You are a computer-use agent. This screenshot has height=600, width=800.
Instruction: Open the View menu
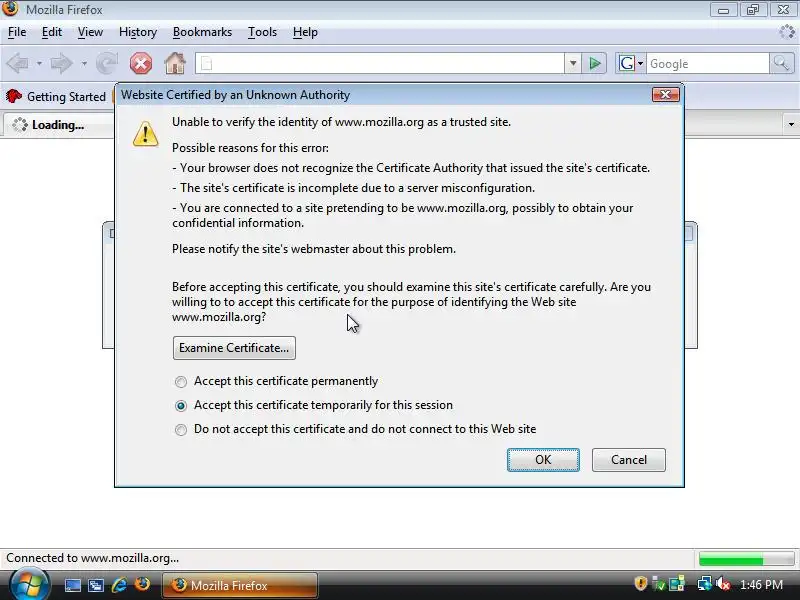tap(90, 32)
